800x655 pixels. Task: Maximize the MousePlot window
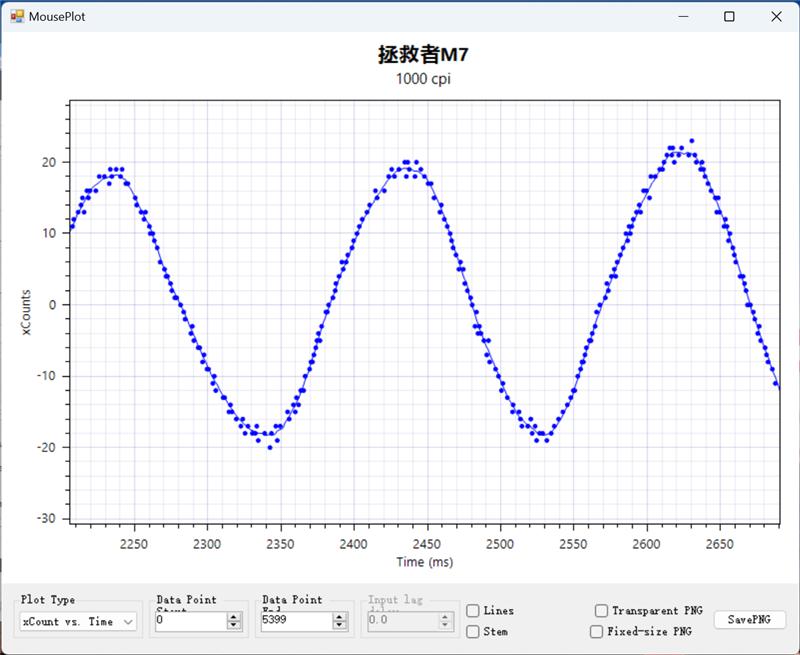coord(729,17)
